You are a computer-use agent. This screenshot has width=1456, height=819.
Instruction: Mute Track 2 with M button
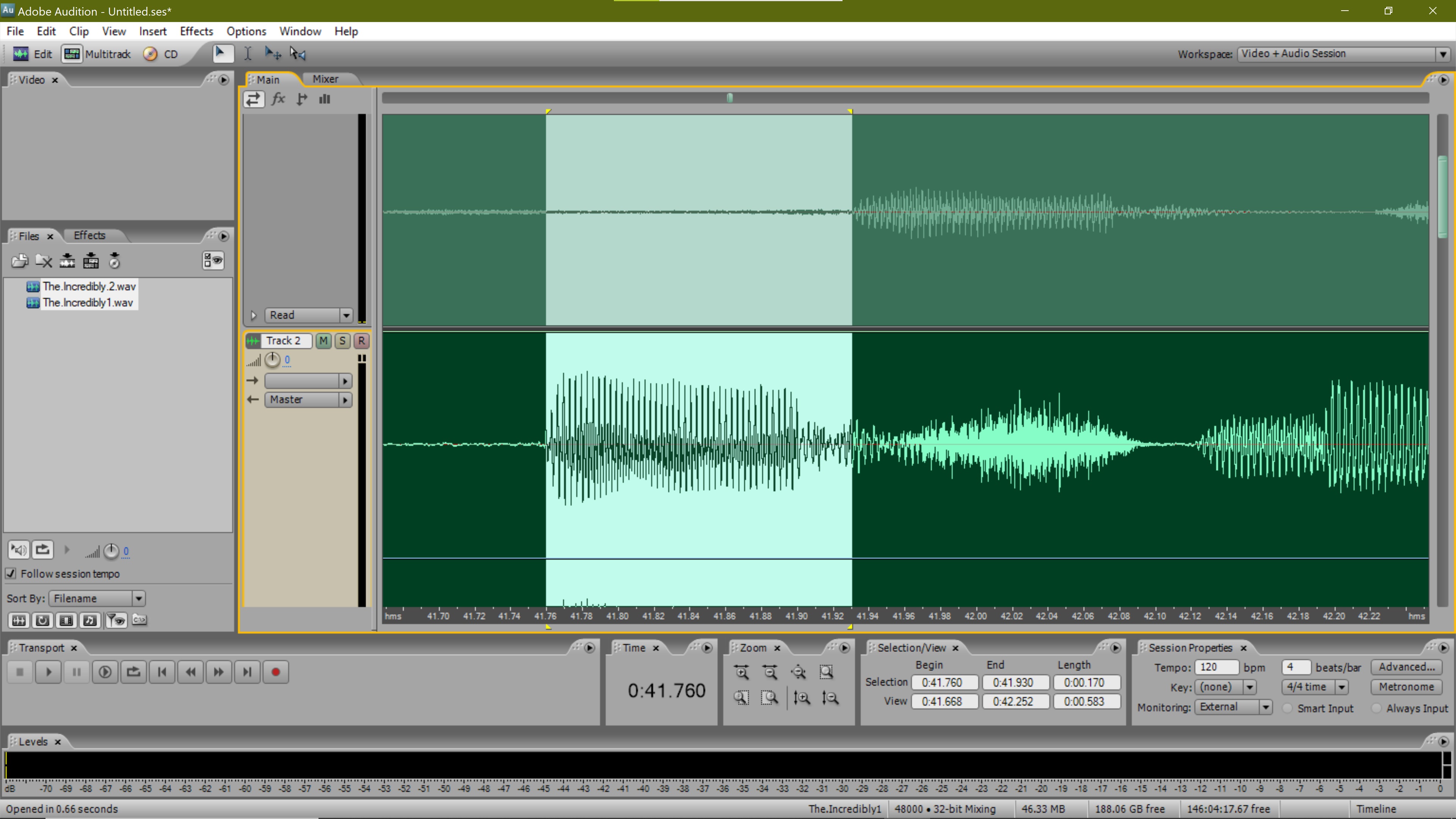point(323,341)
